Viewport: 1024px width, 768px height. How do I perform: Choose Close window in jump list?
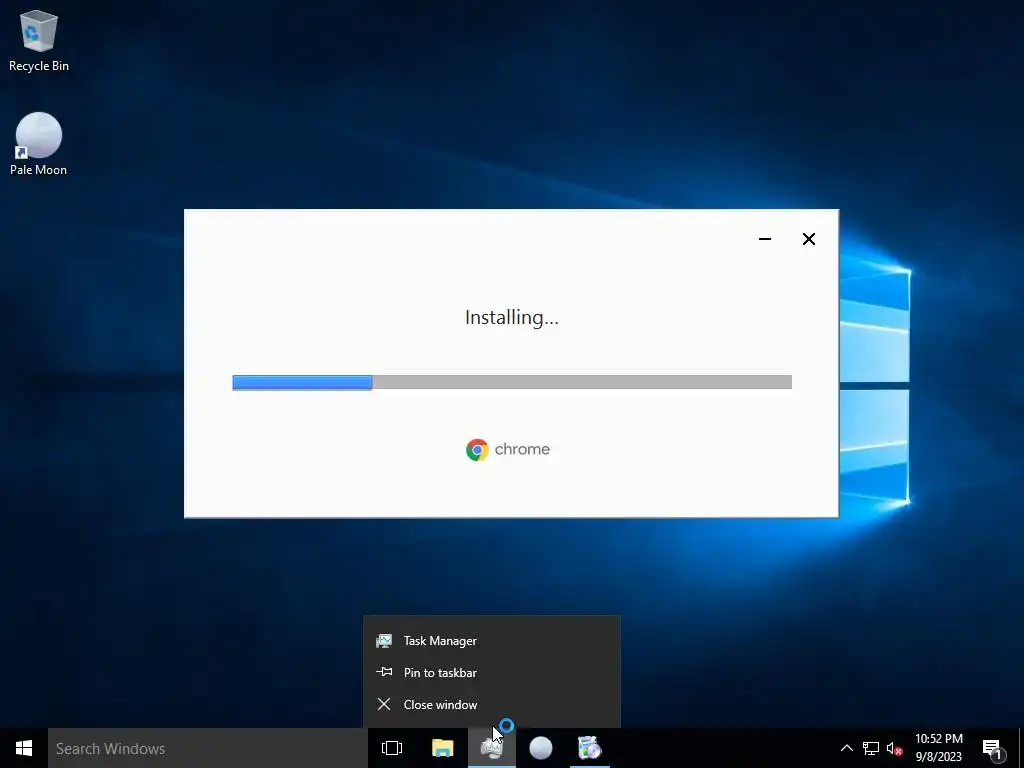(492, 705)
